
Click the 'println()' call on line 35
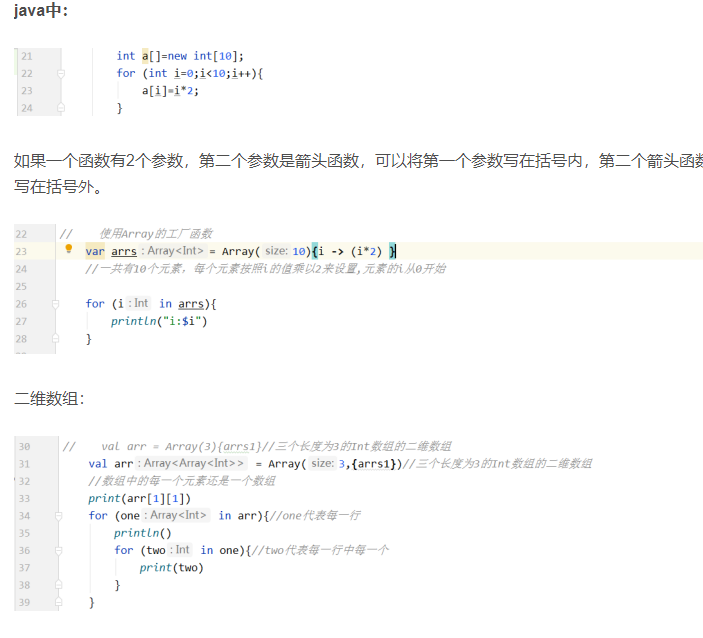(143, 533)
